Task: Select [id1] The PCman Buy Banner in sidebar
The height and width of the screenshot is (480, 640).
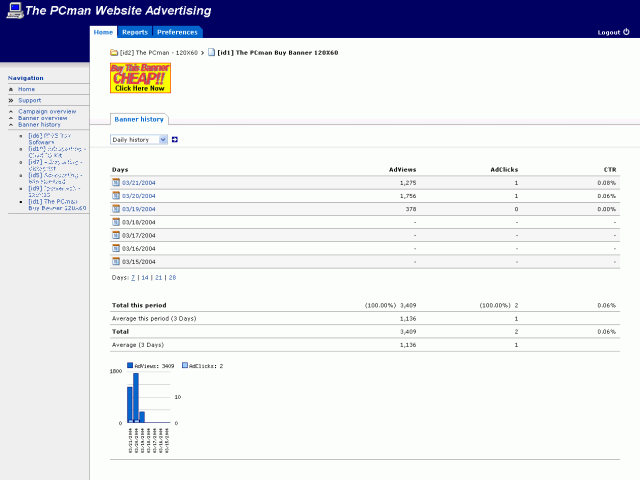Action: 57,204
